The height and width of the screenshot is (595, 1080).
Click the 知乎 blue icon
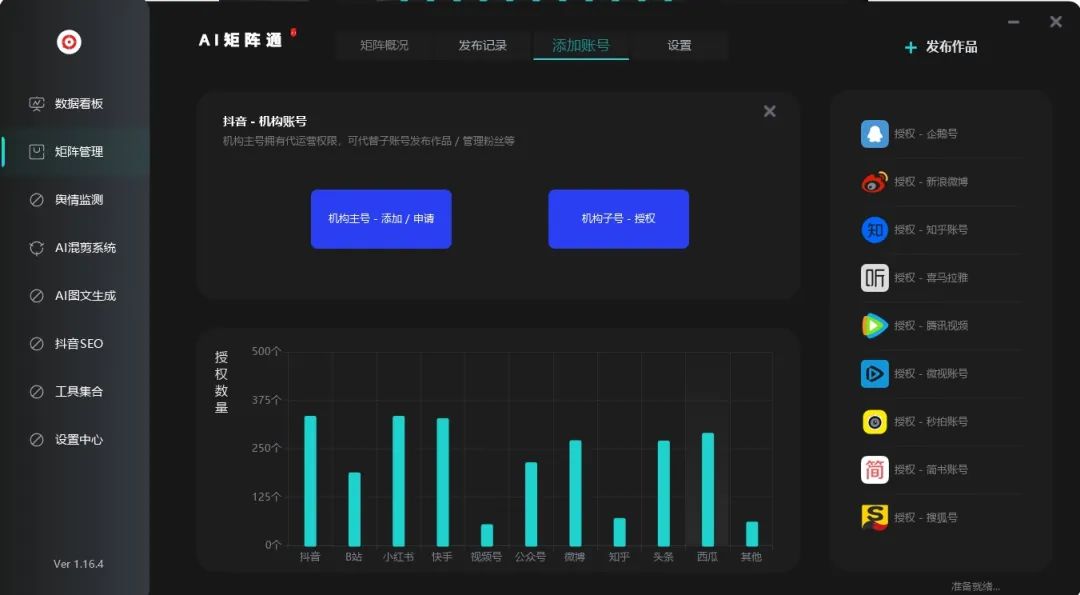click(x=875, y=230)
